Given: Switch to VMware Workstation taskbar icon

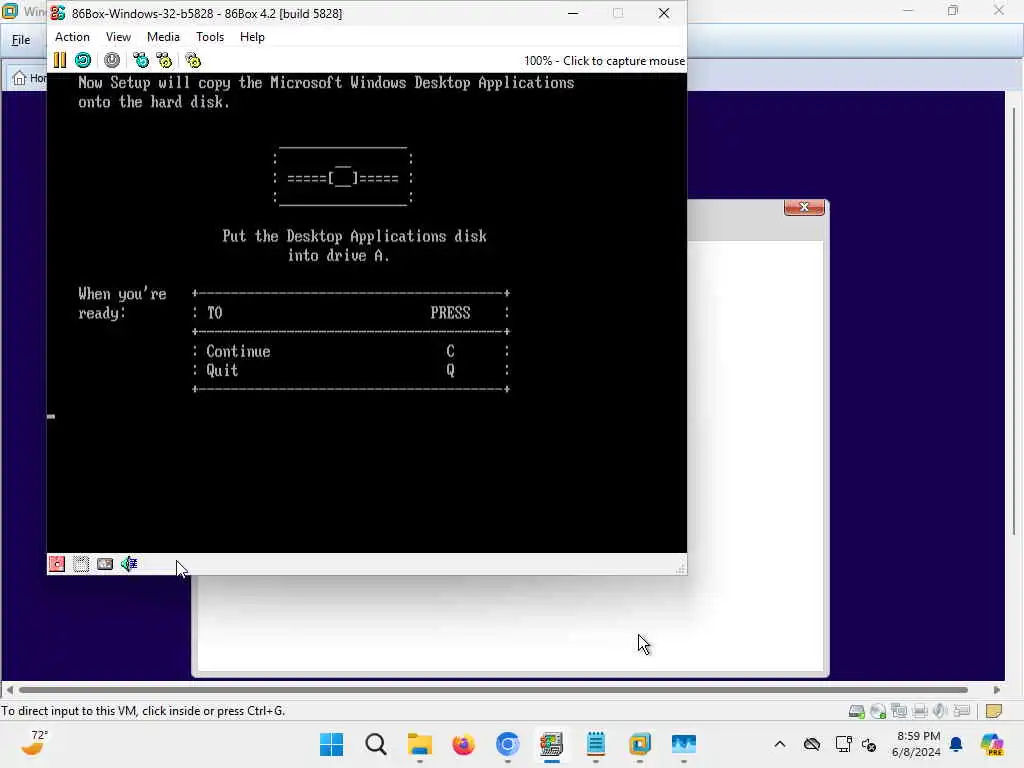Looking at the screenshot, I should [639, 744].
